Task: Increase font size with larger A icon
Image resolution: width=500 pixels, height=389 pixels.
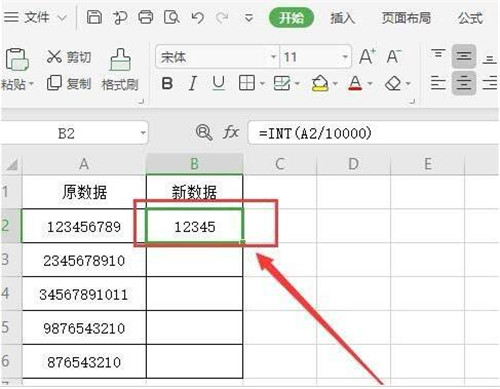Action: tap(367, 56)
